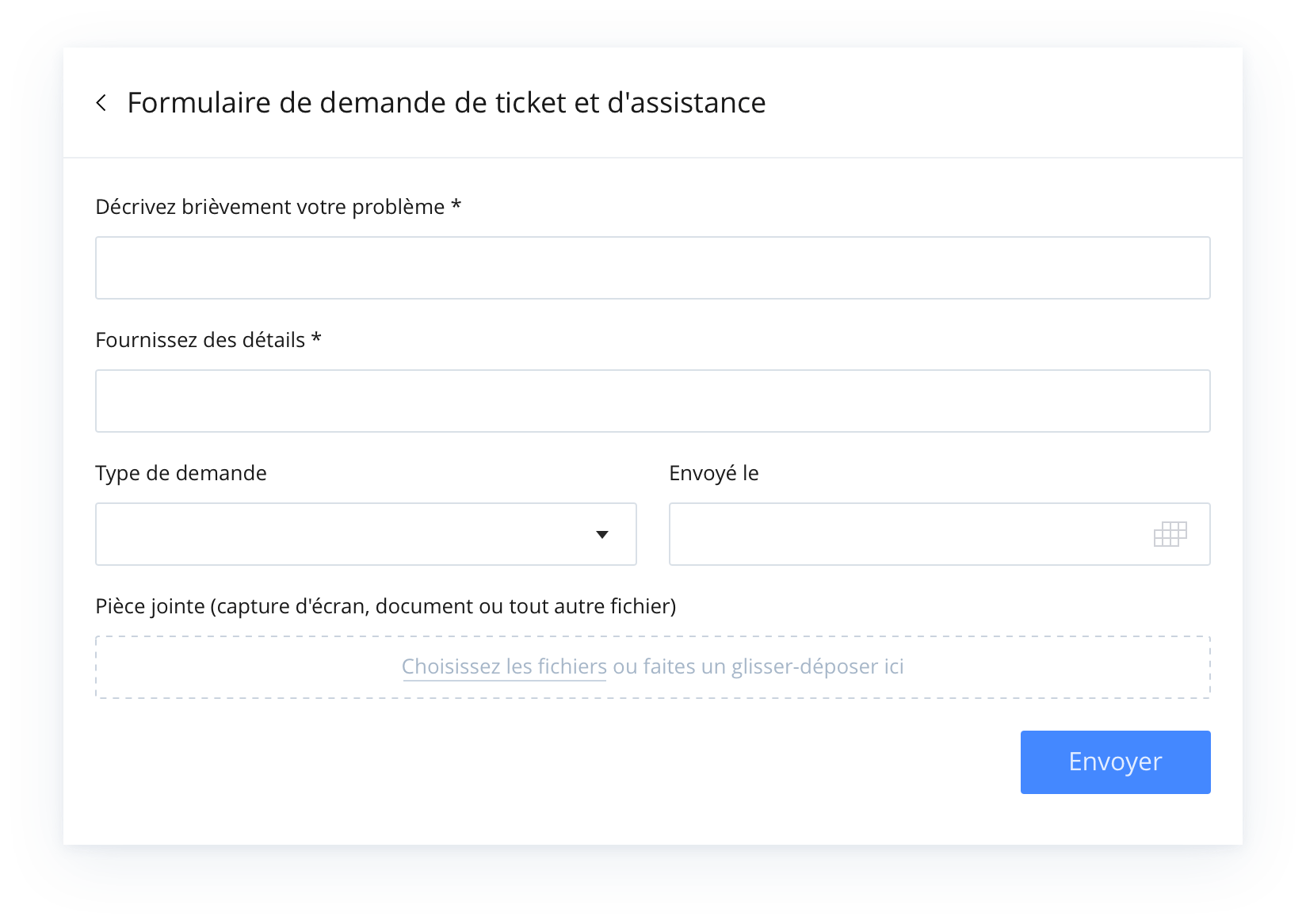1306x924 pixels.
Task: Click the Décrivez brièvement votre problème label
Action: tap(270, 207)
